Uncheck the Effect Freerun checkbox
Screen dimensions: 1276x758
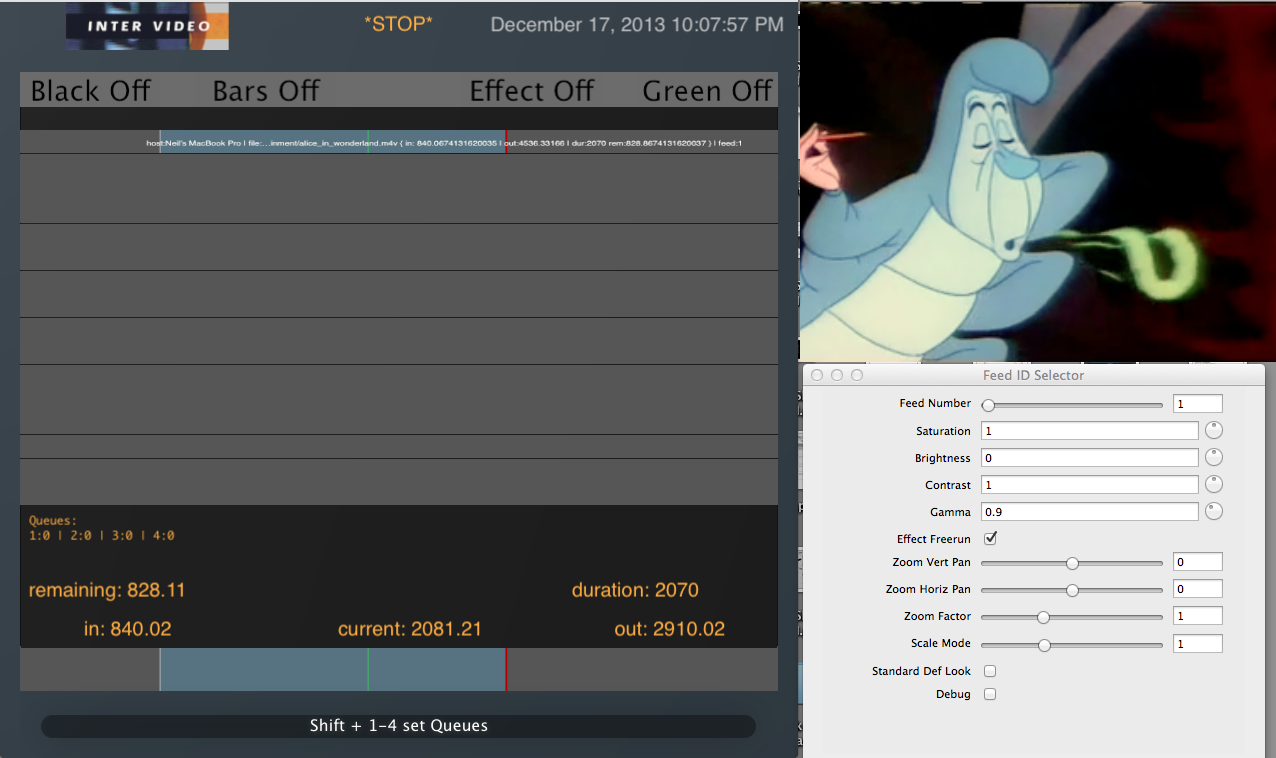990,539
